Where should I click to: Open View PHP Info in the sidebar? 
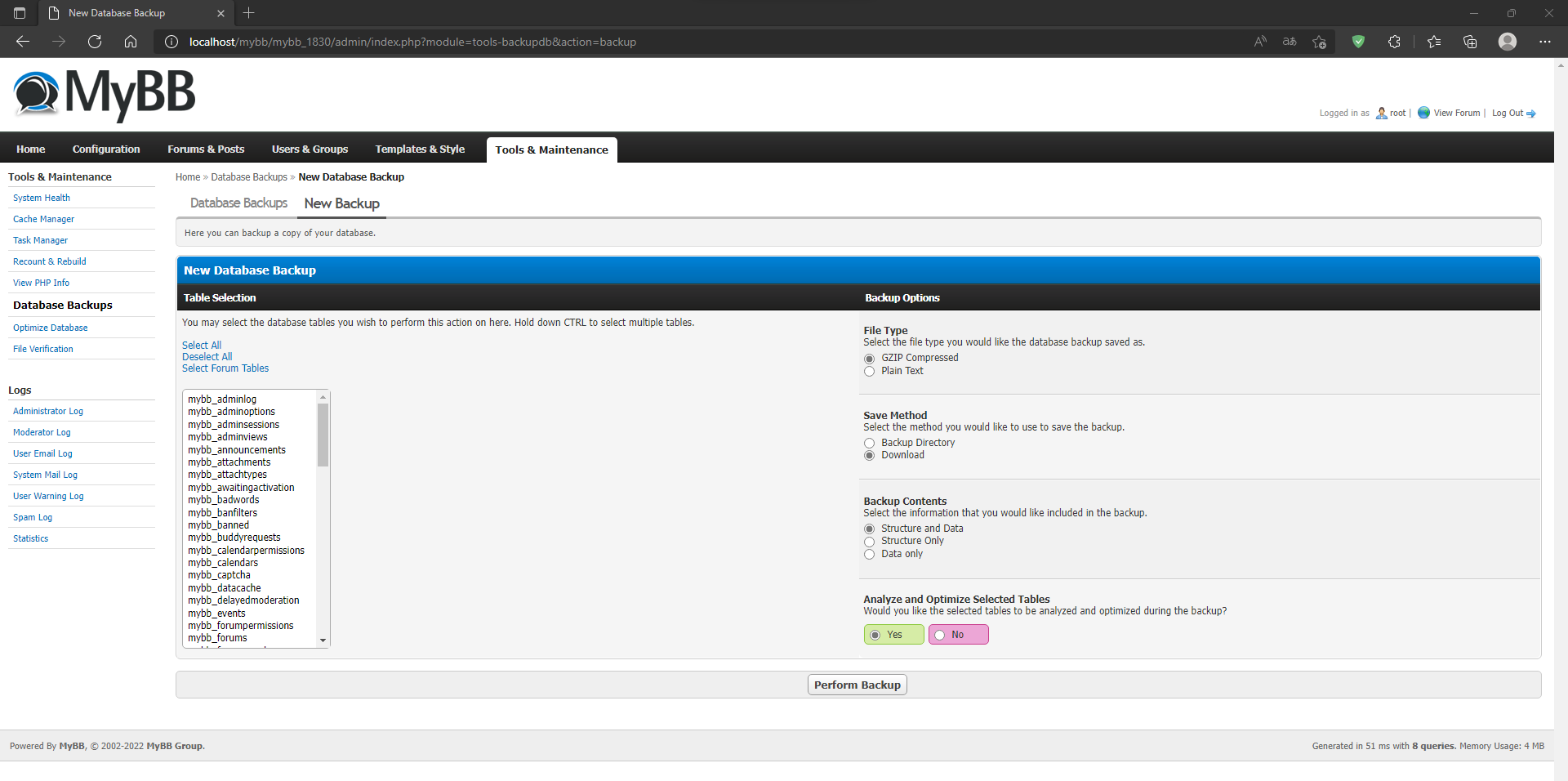click(41, 283)
